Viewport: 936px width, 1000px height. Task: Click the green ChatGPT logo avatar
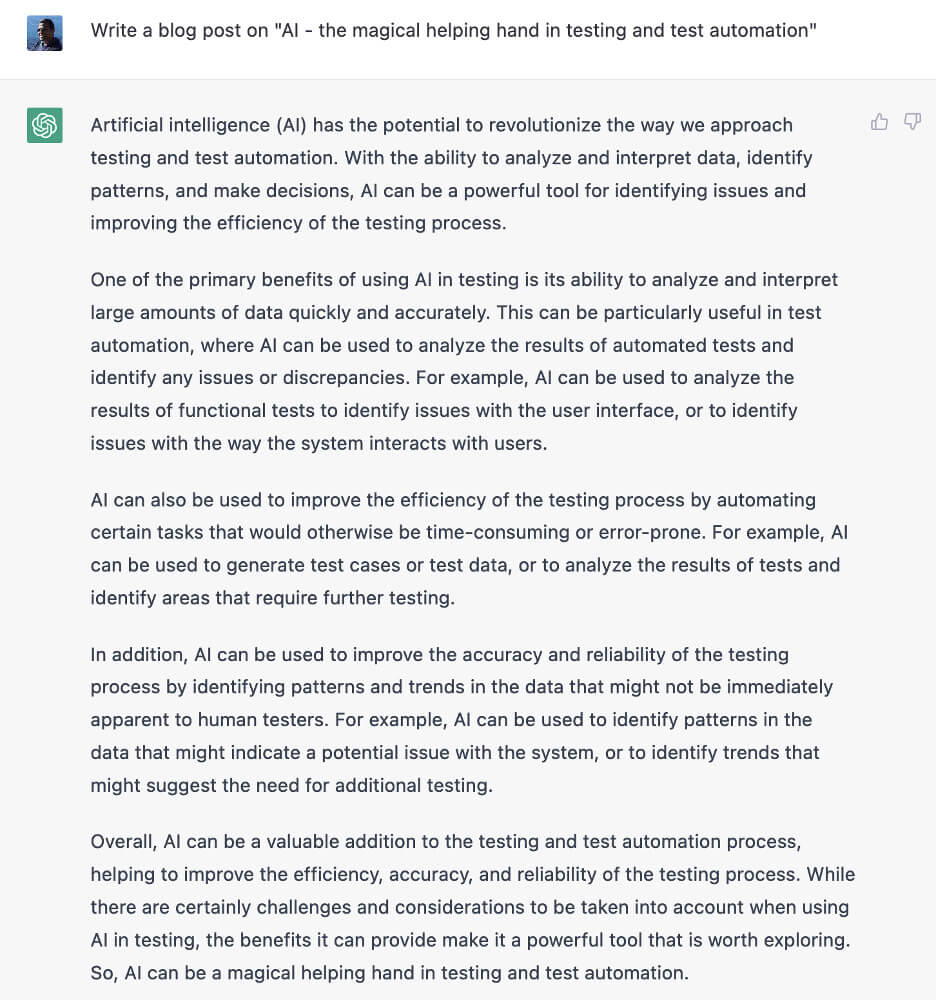(x=45, y=125)
